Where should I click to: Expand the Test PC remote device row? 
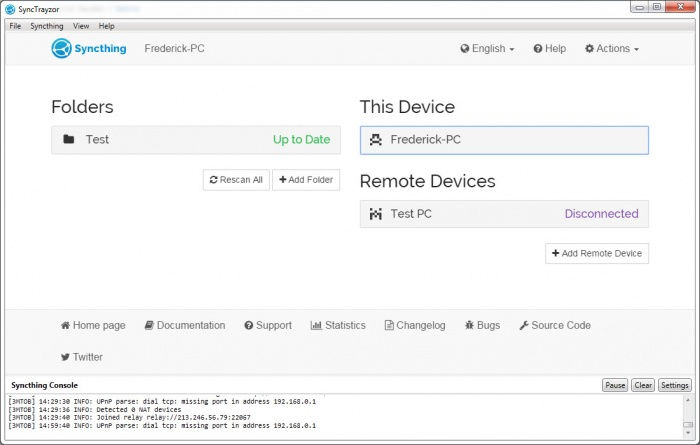click(504, 214)
